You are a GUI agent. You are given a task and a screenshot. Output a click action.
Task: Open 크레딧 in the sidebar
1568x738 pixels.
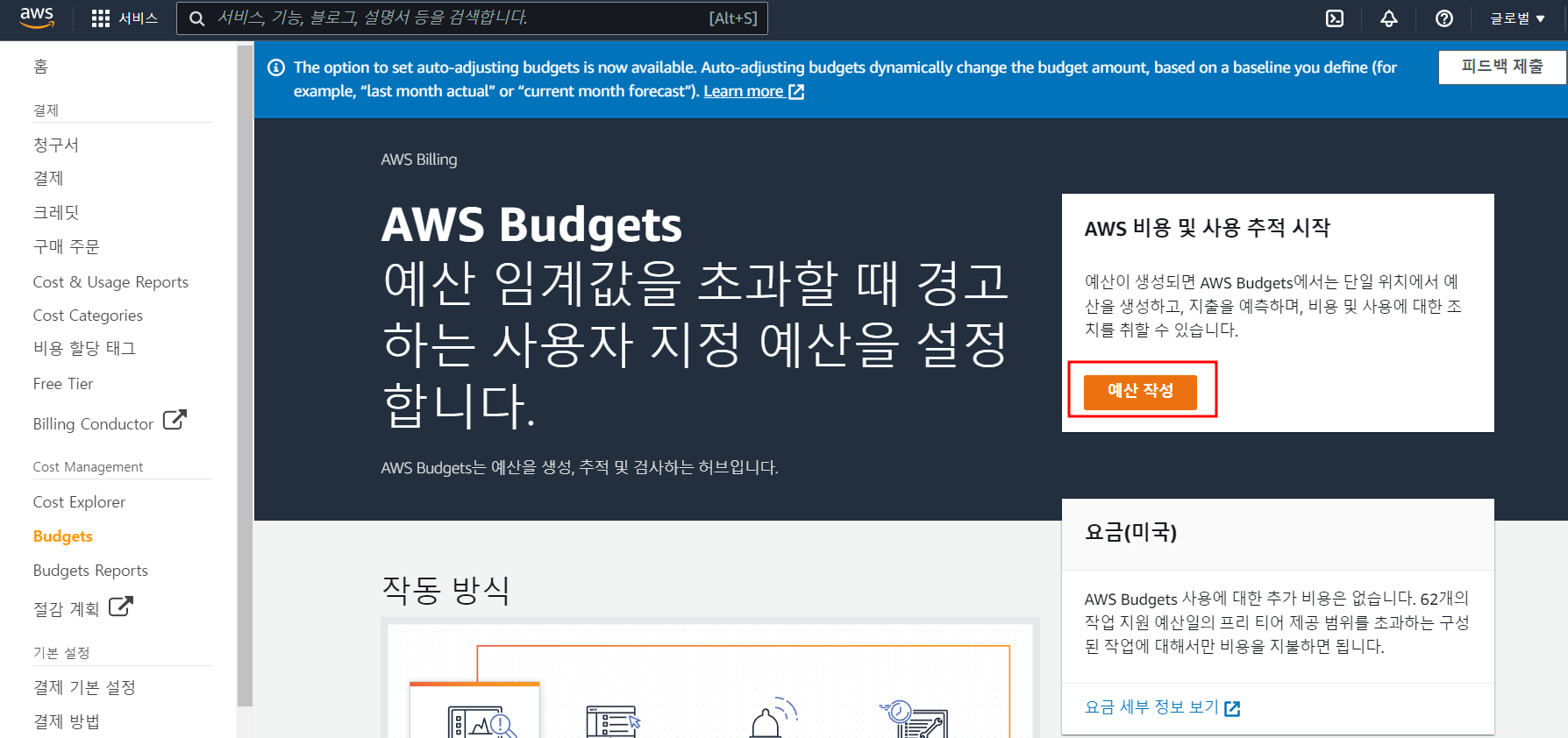pos(56,212)
